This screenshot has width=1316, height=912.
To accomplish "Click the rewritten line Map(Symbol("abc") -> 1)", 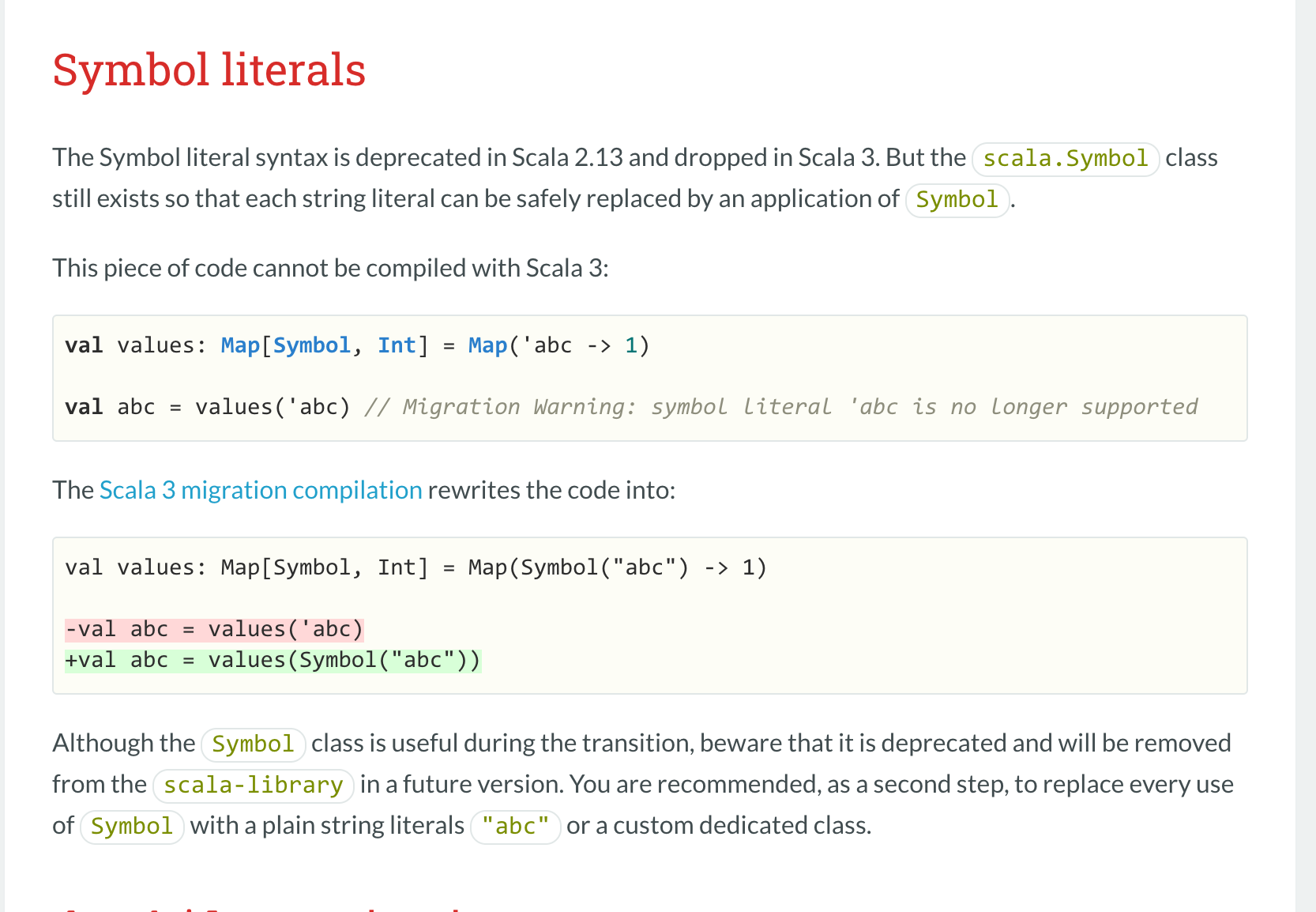I will (415, 567).
